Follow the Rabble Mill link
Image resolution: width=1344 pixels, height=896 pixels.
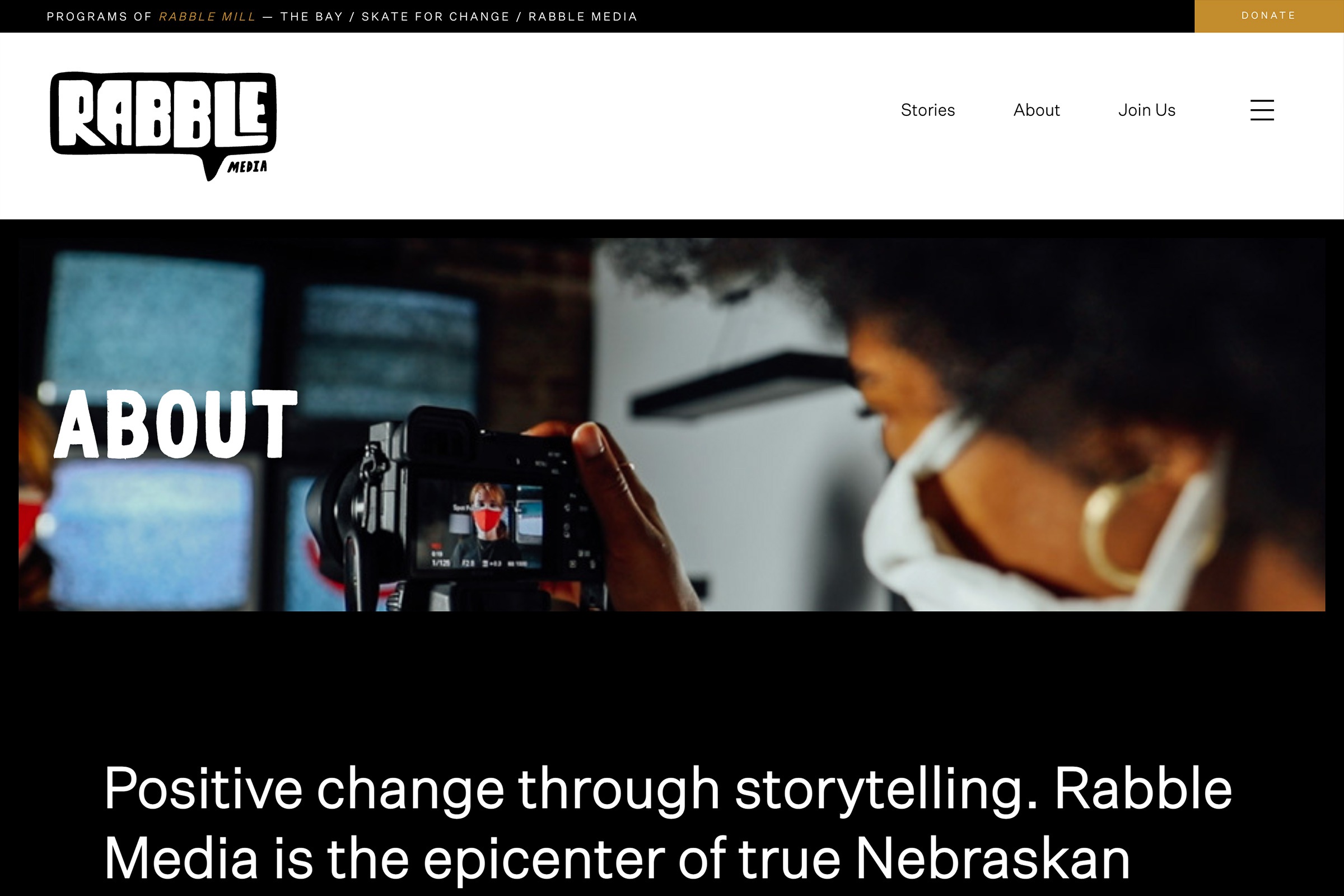pos(207,17)
